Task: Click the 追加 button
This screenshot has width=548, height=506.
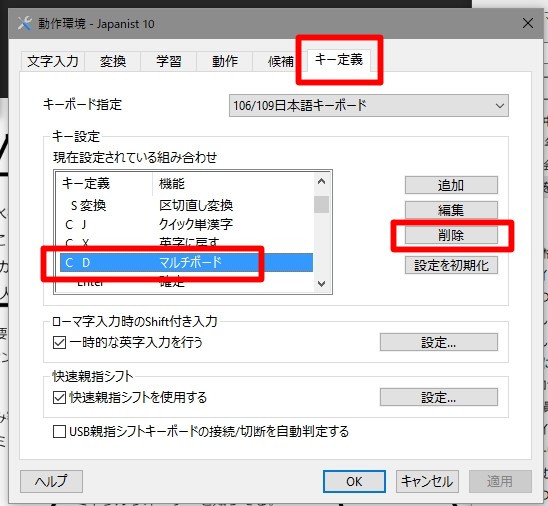Action: tap(451, 185)
